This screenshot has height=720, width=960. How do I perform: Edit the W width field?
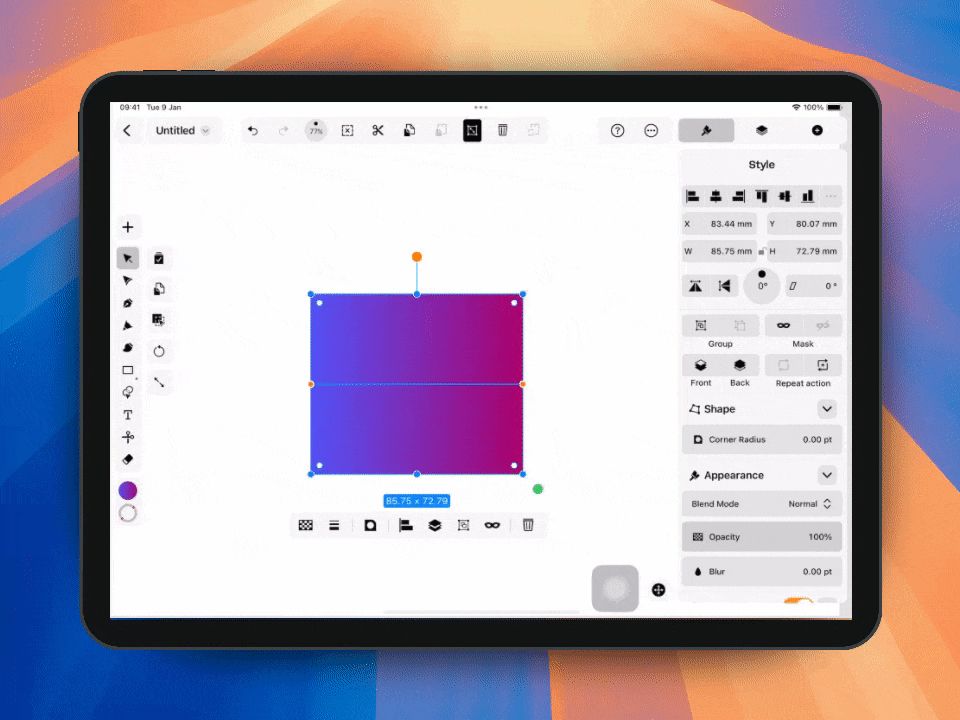[719, 251]
